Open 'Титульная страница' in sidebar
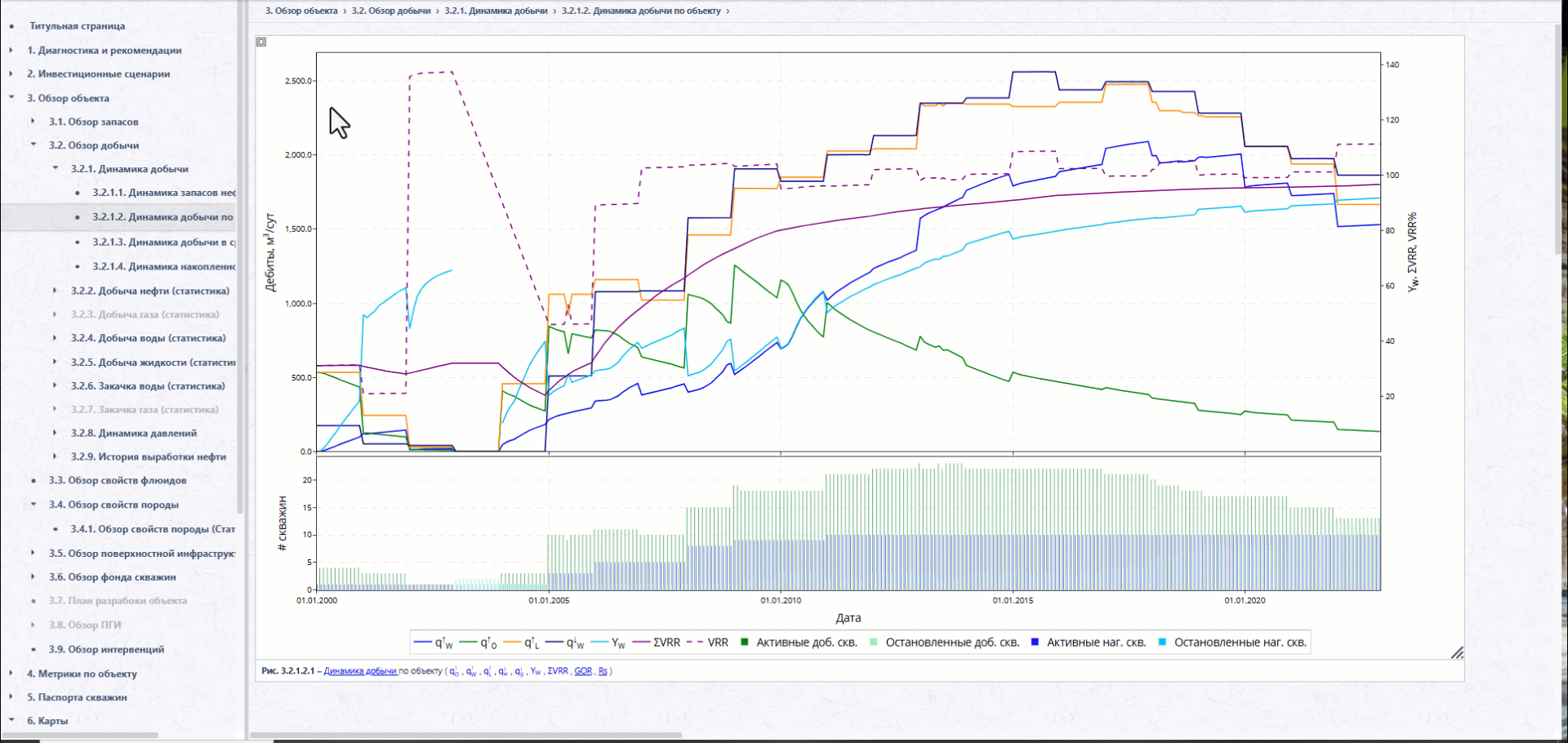This screenshot has width=1568, height=743. [x=78, y=26]
